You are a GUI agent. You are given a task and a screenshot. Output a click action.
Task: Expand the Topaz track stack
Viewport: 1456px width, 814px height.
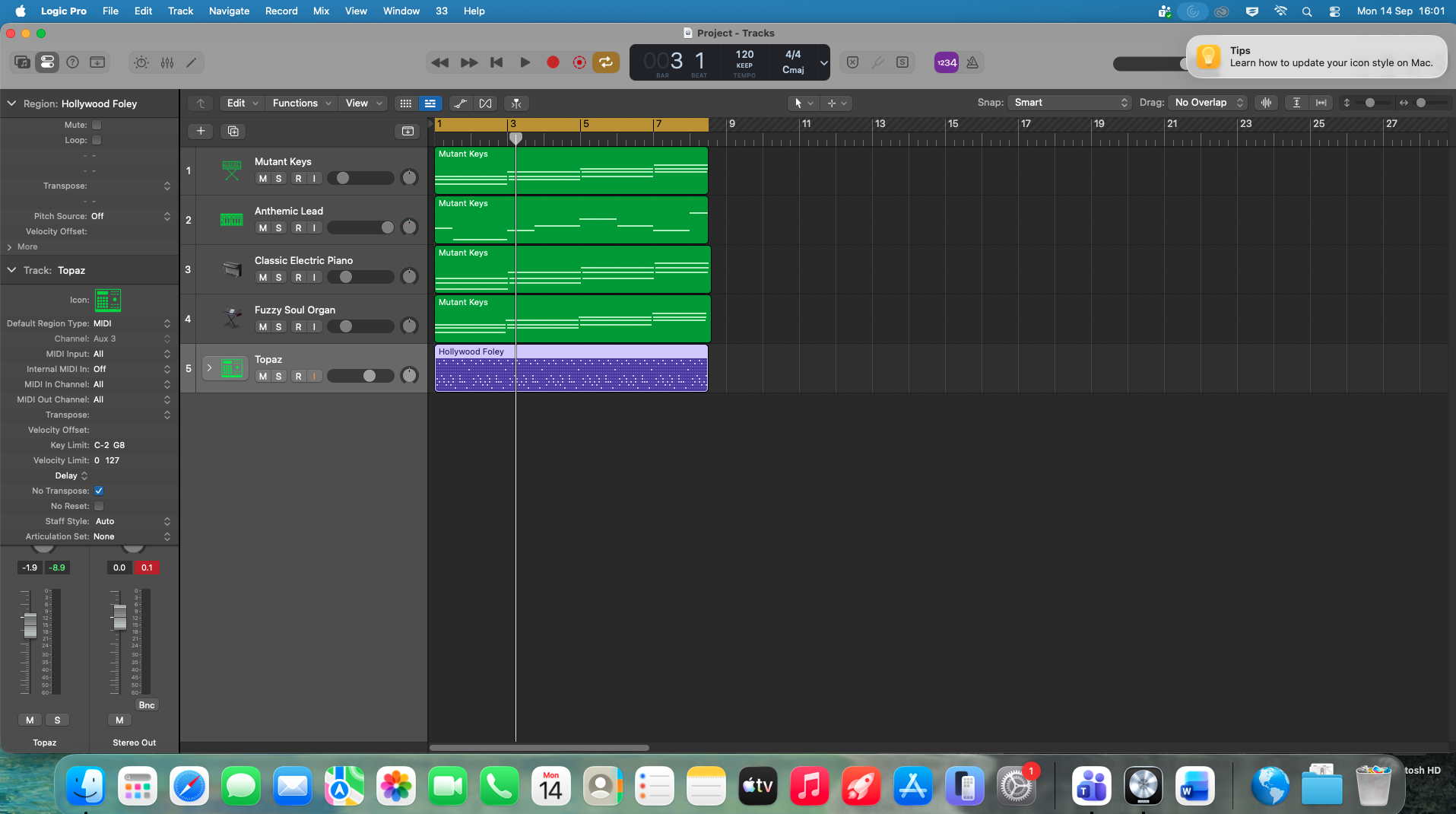point(209,368)
